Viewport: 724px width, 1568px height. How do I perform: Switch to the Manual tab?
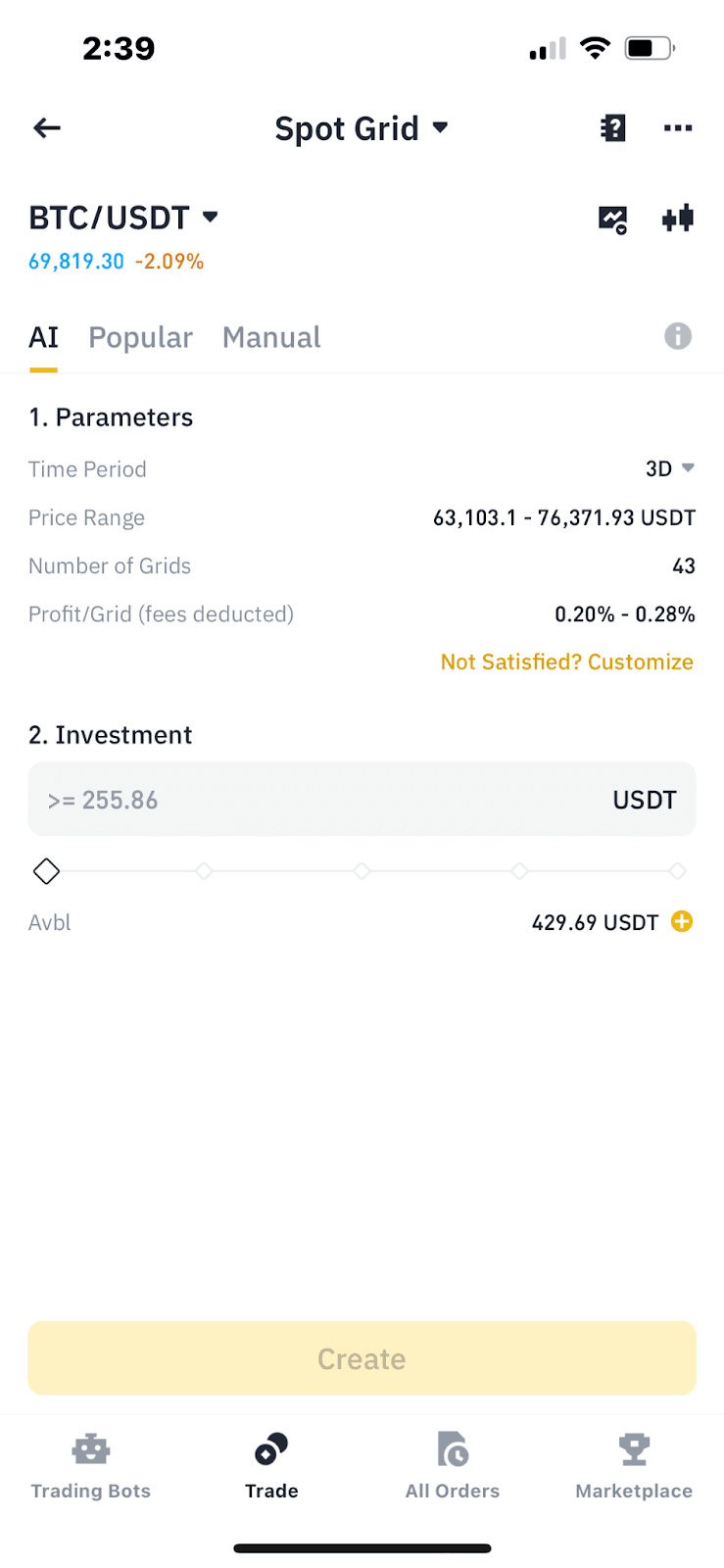271,337
